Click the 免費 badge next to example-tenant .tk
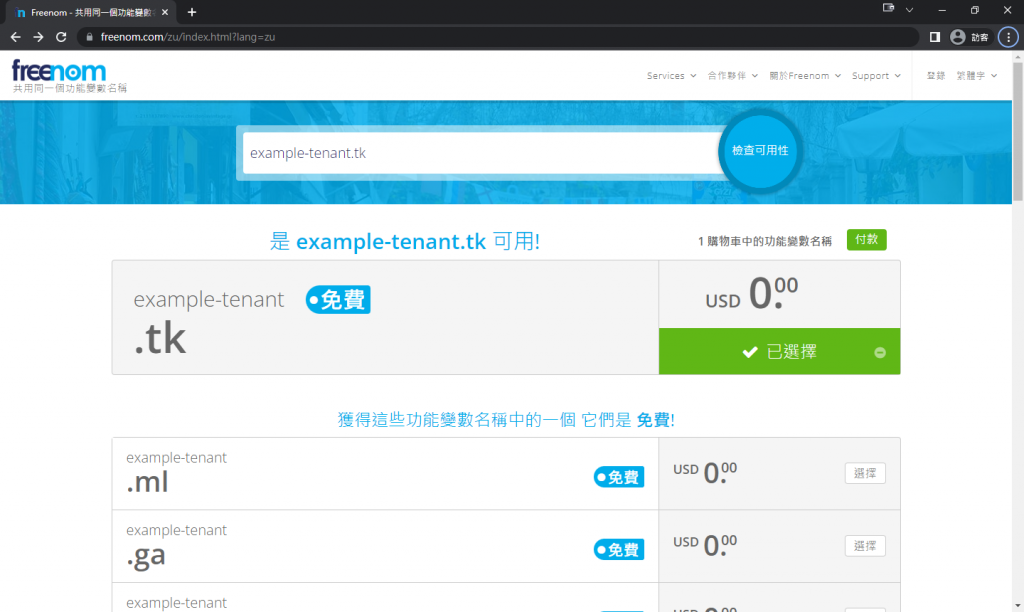Screen dimensions: 1024x612 pos(338,300)
